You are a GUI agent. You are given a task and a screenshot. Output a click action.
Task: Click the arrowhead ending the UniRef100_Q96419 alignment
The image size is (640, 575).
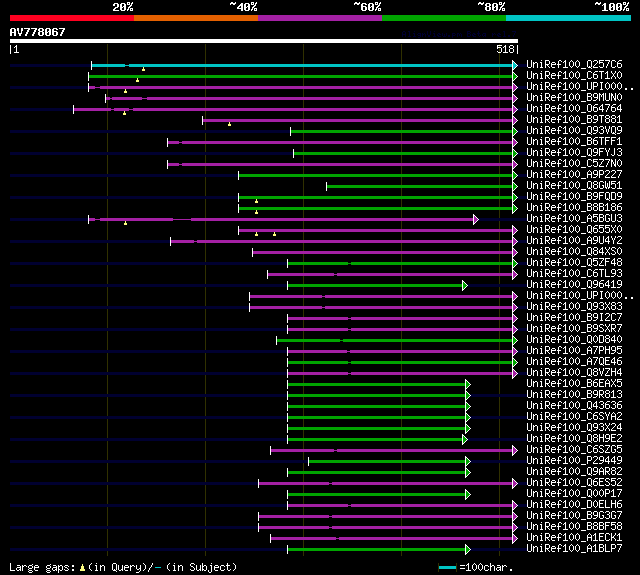coord(465,286)
